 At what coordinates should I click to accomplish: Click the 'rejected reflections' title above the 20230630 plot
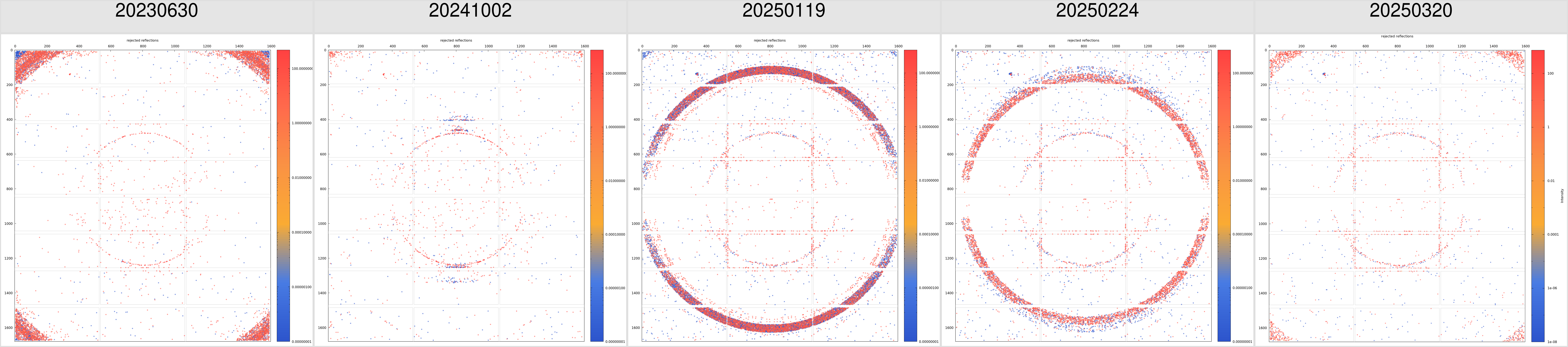click(142, 40)
